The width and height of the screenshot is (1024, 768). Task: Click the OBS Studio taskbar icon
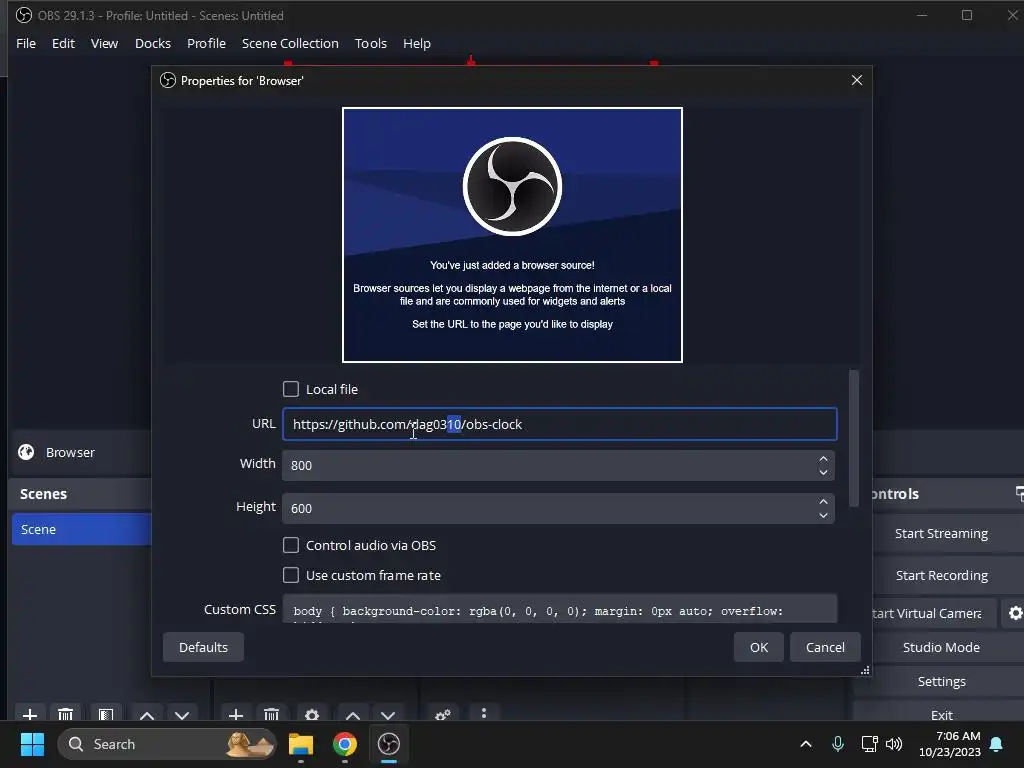[389, 744]
